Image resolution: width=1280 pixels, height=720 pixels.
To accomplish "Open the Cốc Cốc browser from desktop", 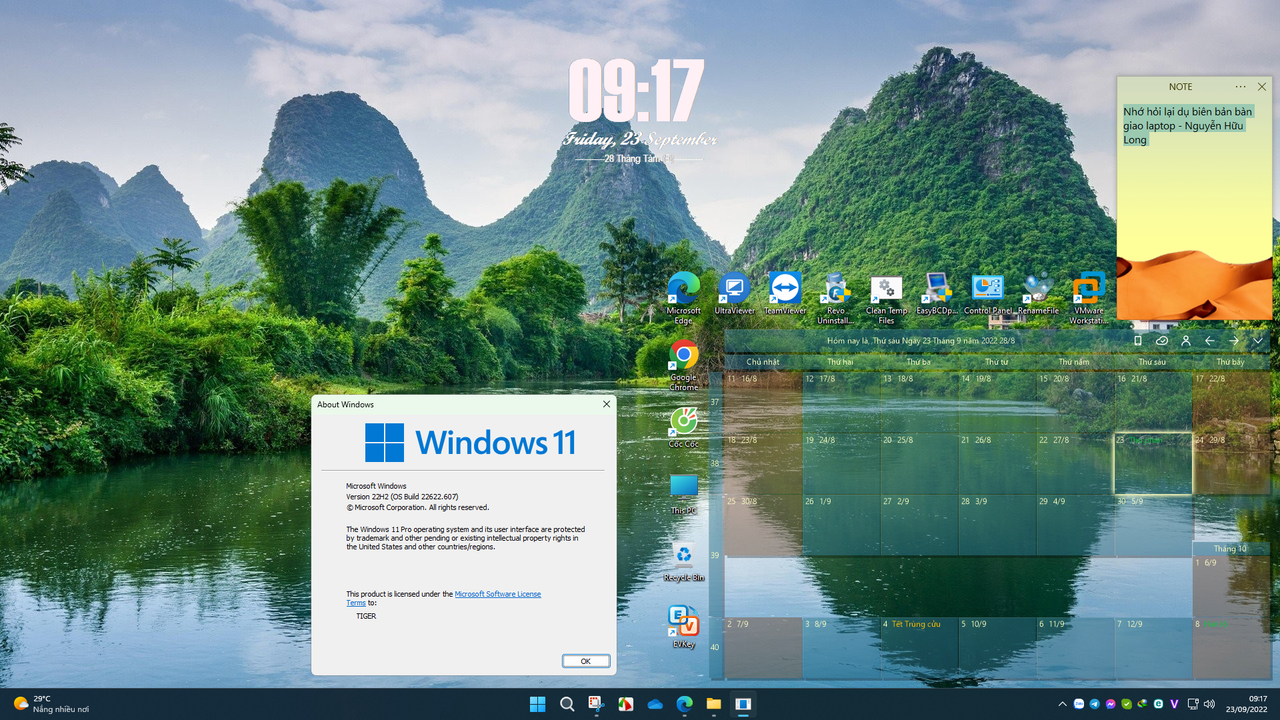I will tap(683, 420).
